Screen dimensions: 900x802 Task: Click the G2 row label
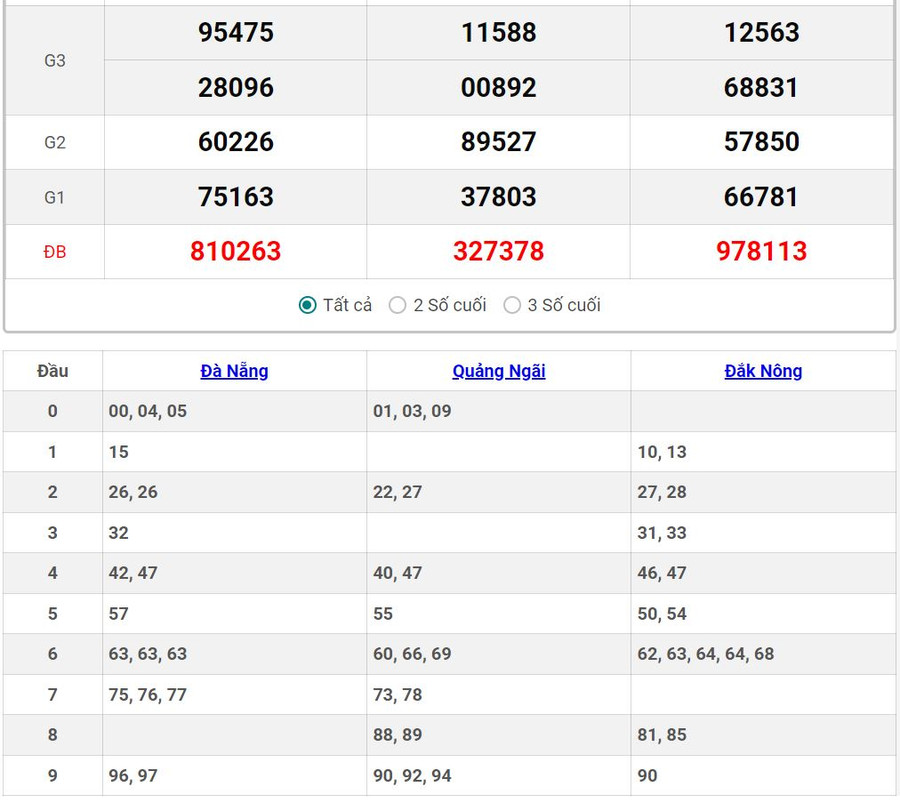coord(55,142)
